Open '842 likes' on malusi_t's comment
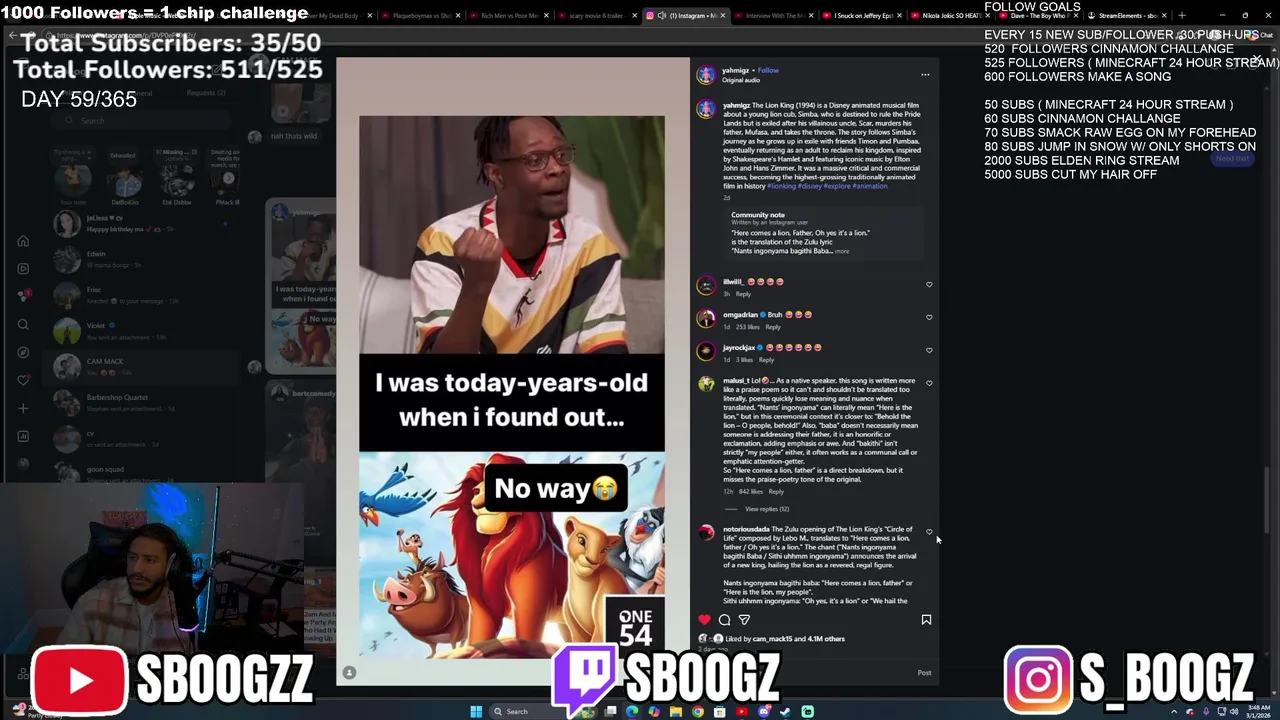 point(751,492)
